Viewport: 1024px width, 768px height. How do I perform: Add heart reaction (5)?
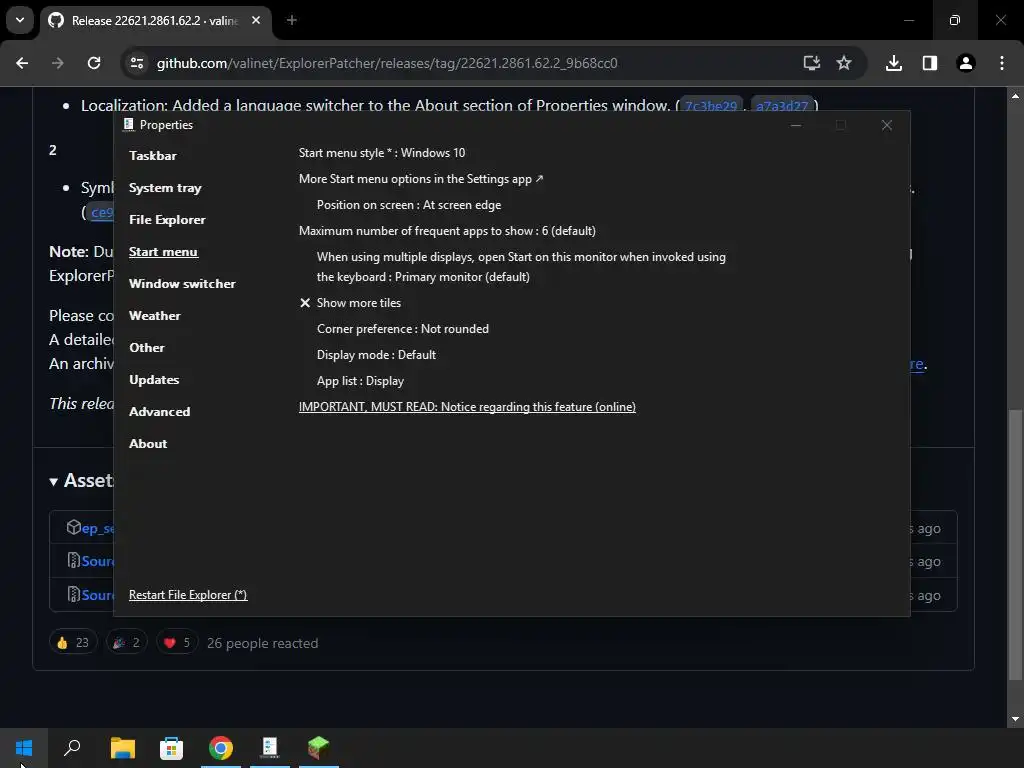[178, 643]
